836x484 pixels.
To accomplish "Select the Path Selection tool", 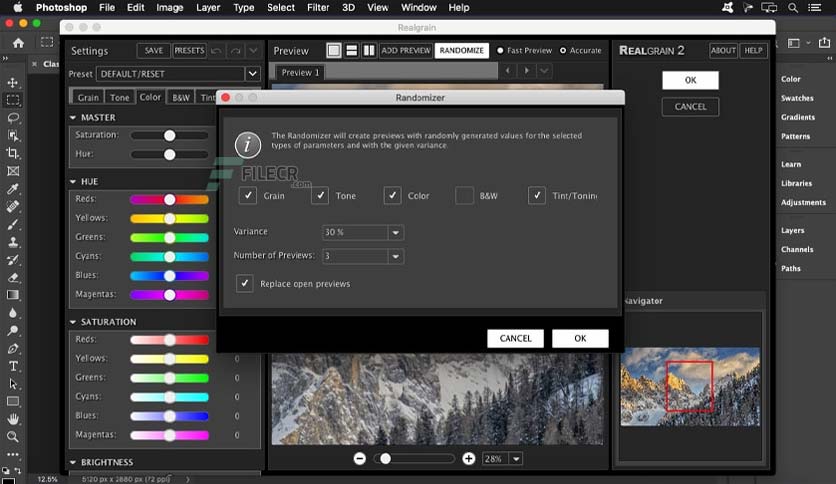I will pos(13,384).
